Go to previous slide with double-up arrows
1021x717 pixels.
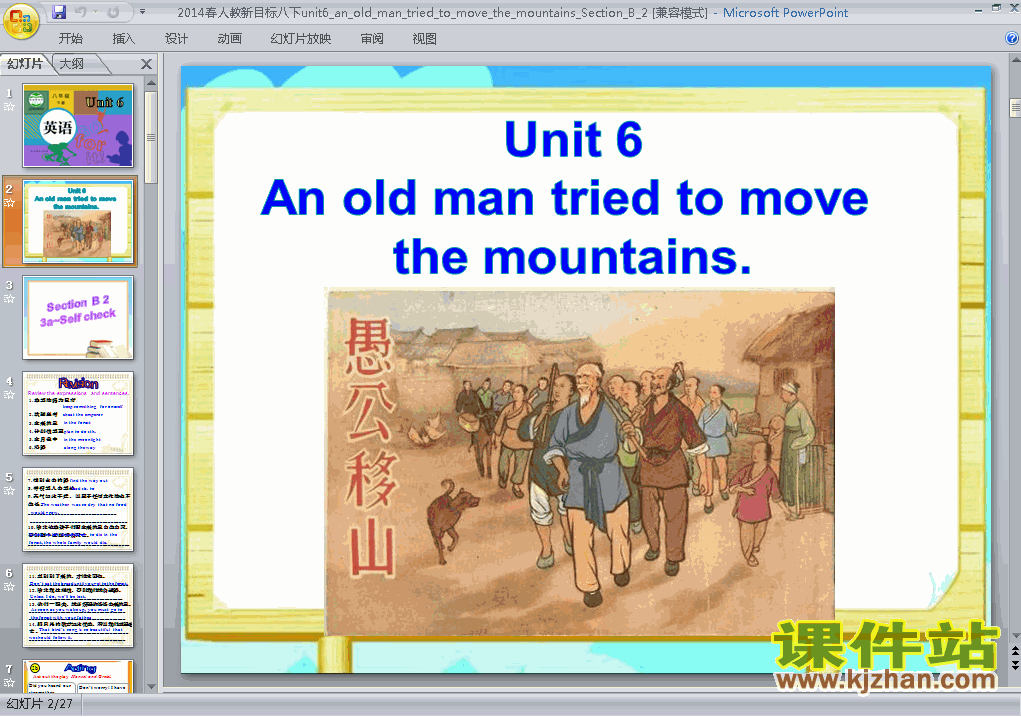1015,651
